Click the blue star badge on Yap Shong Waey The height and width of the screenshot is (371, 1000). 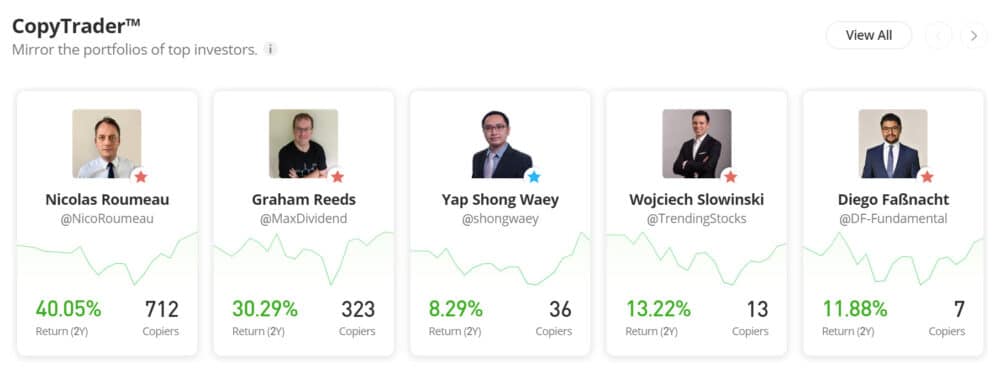[x=534, y=177]
